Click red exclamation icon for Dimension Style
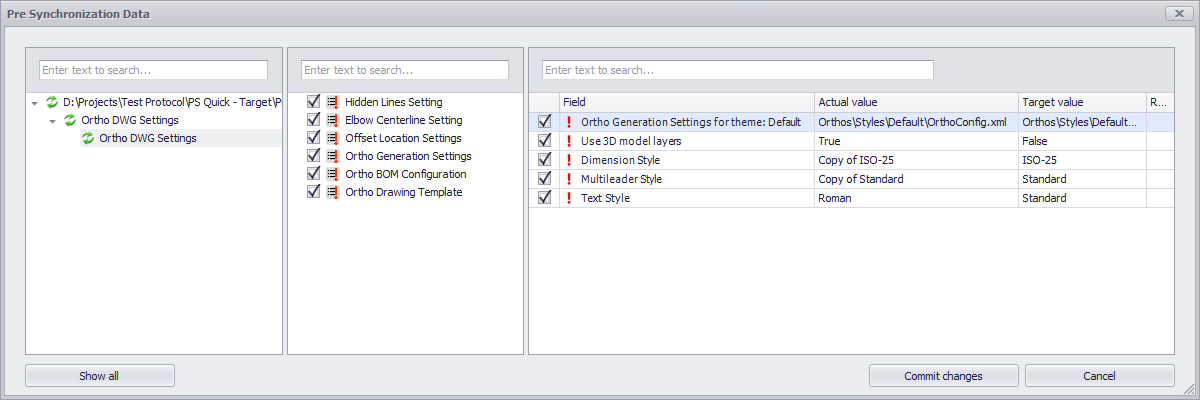1200x400 pixels. pos(569,160)
